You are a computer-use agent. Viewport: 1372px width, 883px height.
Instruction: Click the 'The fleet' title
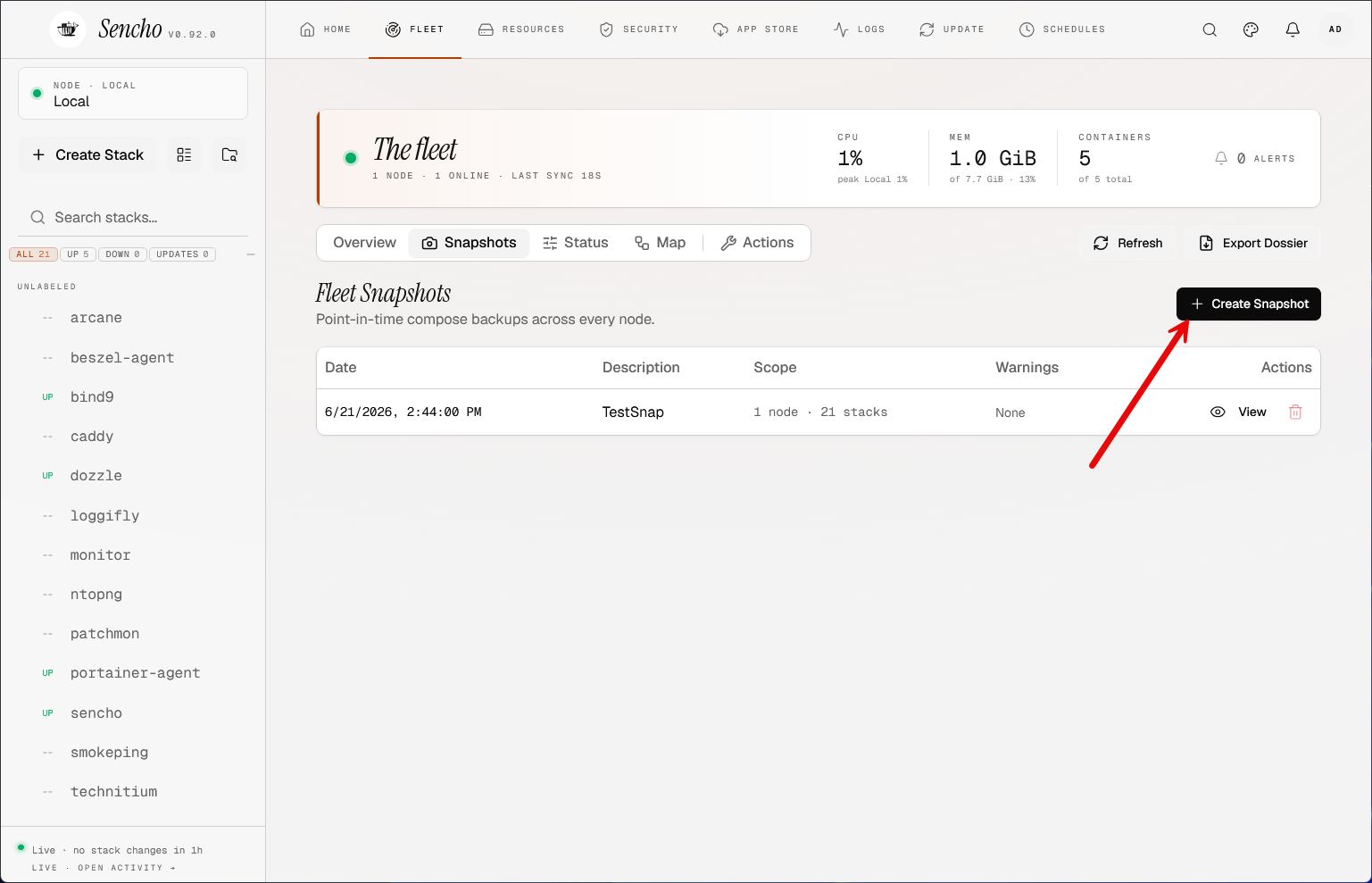415,149
